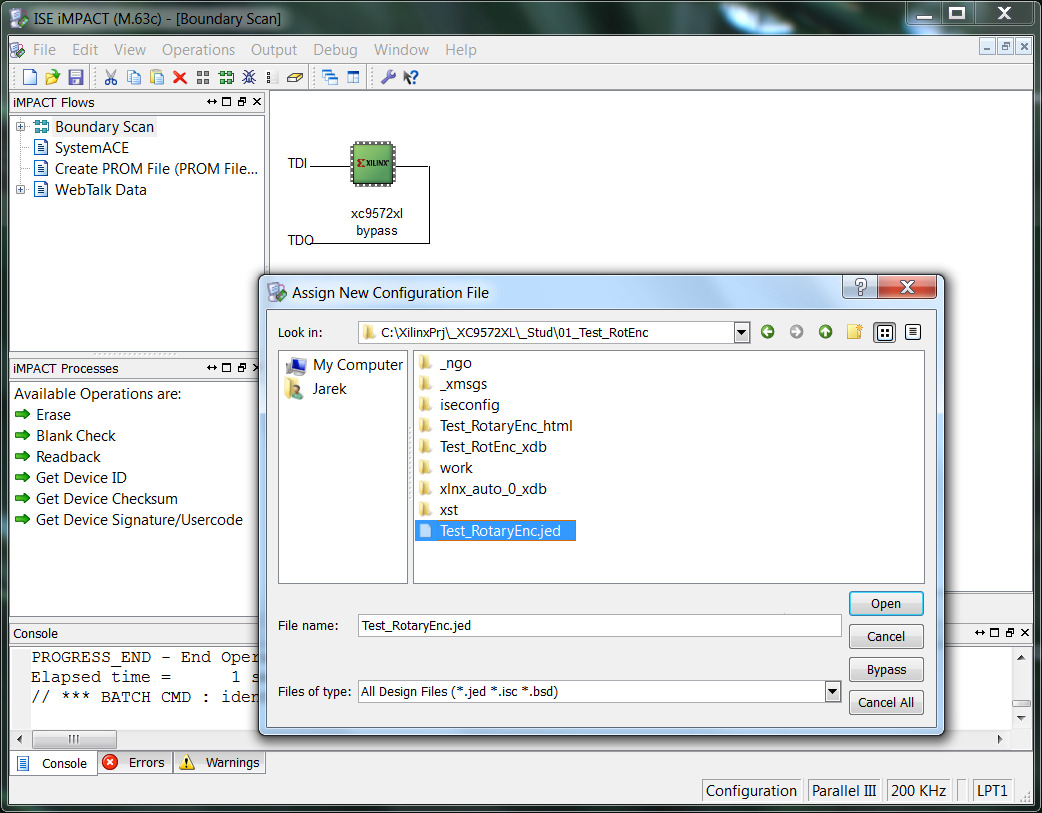Click the Initialize Chain green icon
Viewport: 1042px width, 813px height.
pos(226,77)
